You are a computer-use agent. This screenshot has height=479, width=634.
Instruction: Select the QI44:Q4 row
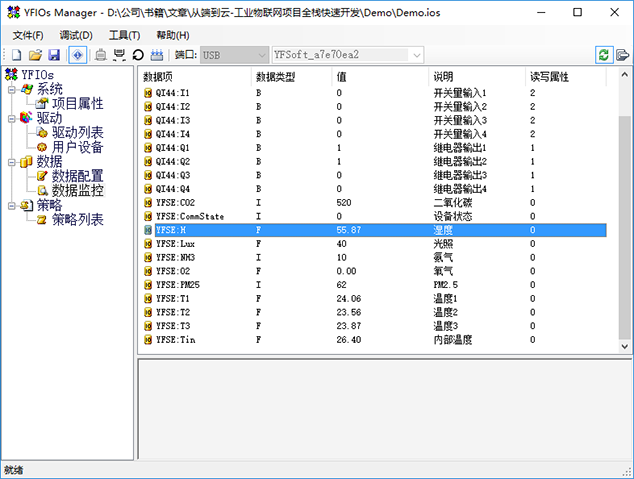tap(375, 189)
